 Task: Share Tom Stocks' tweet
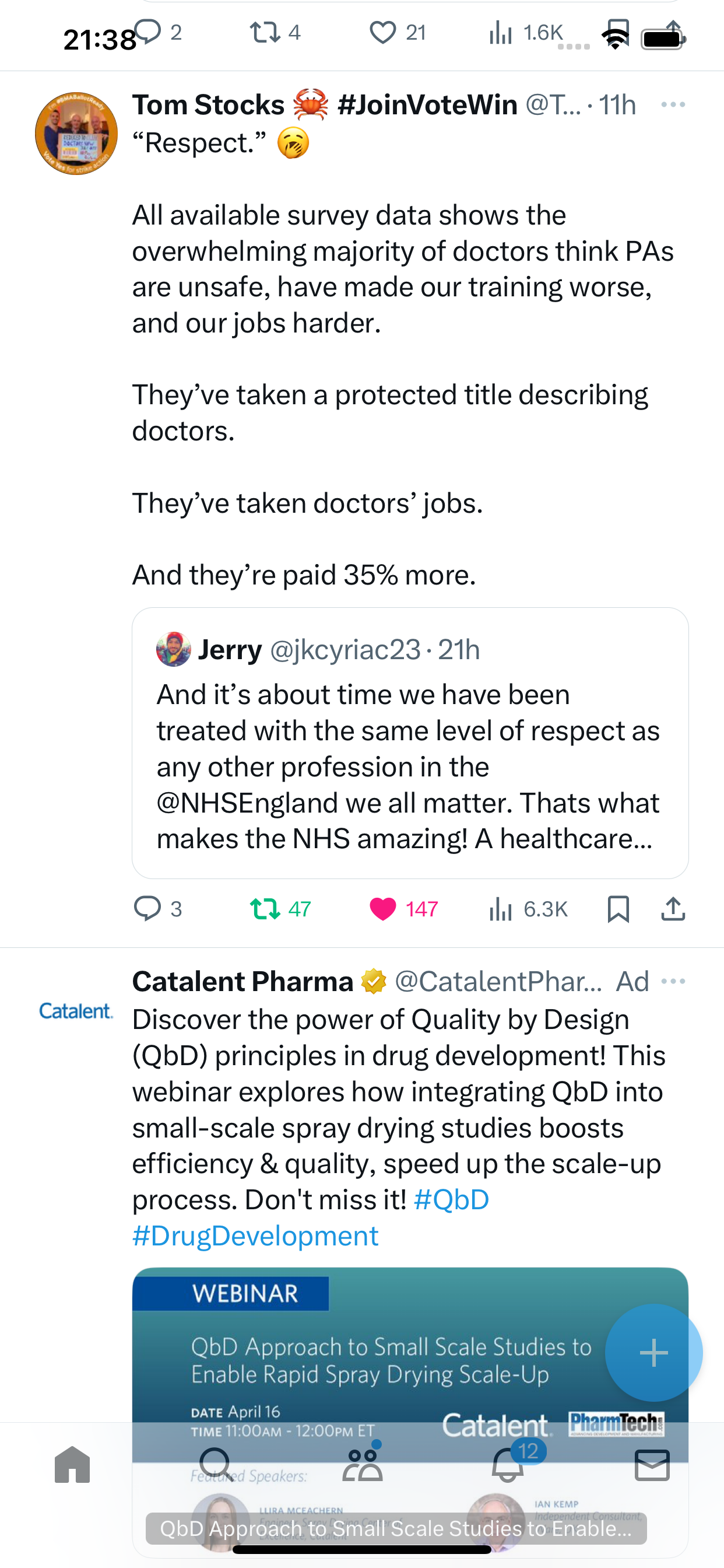point(673,909)
